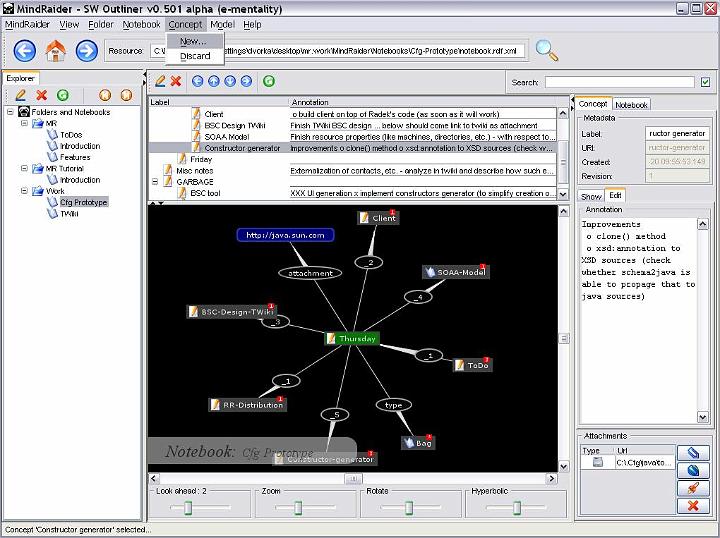Viewport: 720px width, 538px height.
Task: Click the central Thursday graph node
Action: coord(352,339)
